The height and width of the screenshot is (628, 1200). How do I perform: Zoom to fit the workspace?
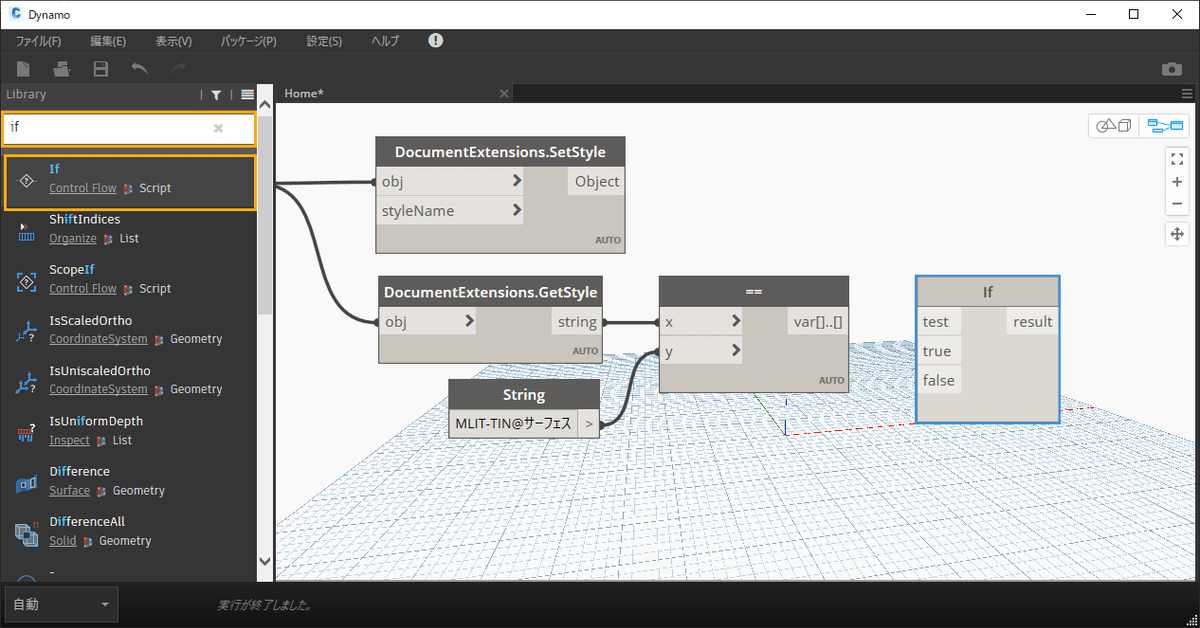pyautogui.click(x=1177, y=158)
